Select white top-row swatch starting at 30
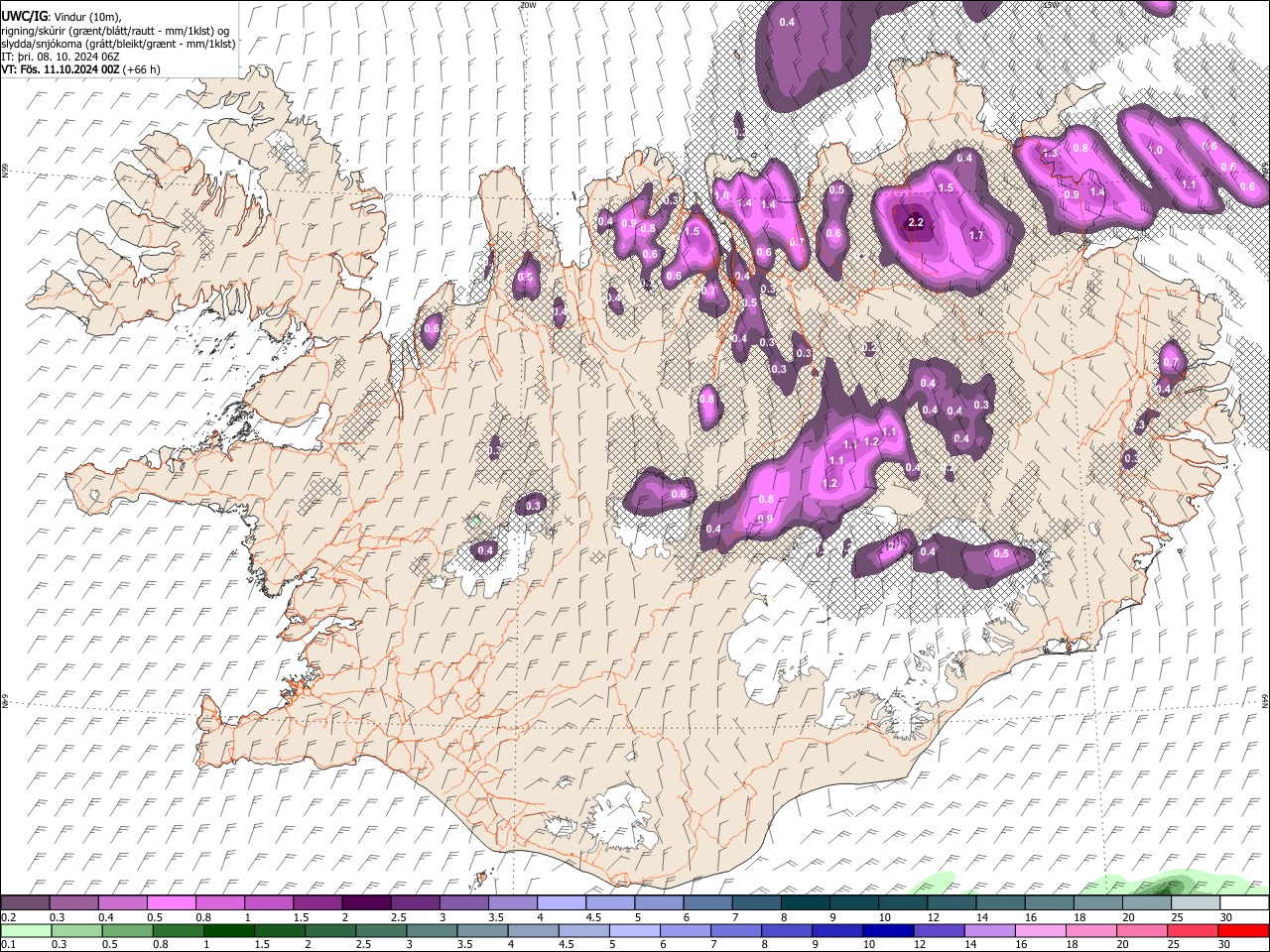 point(1242,903)
